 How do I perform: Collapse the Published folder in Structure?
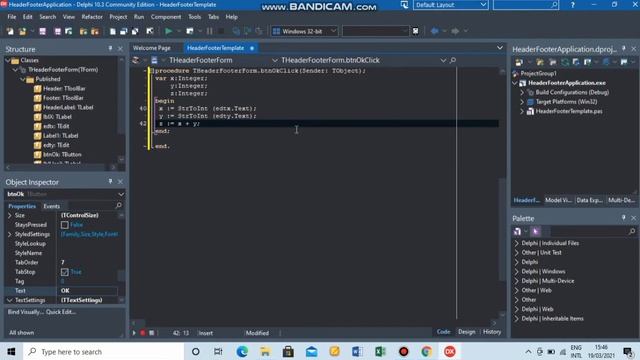22,79
